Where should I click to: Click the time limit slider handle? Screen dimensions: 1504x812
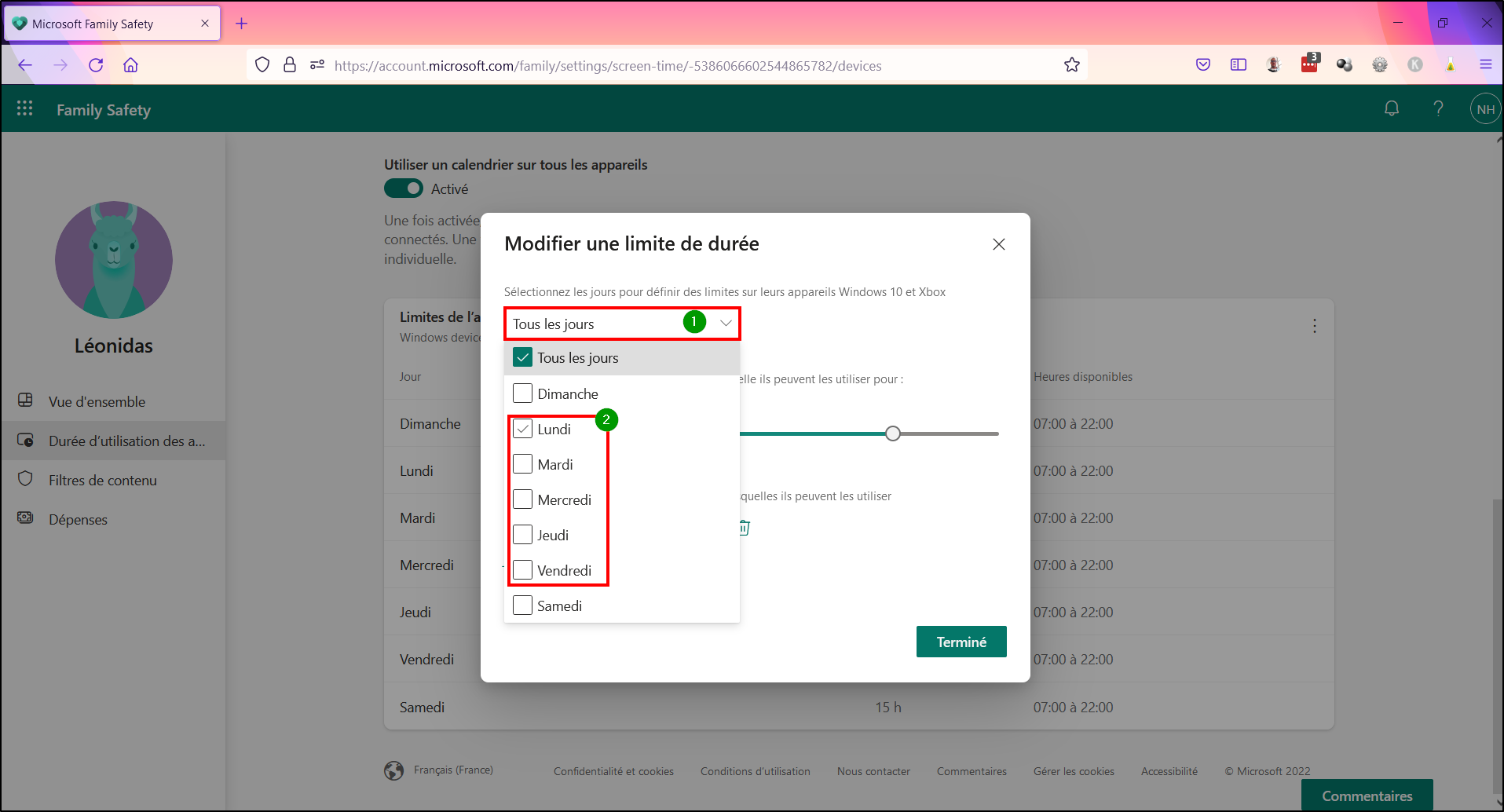click(x=892, y=433)
